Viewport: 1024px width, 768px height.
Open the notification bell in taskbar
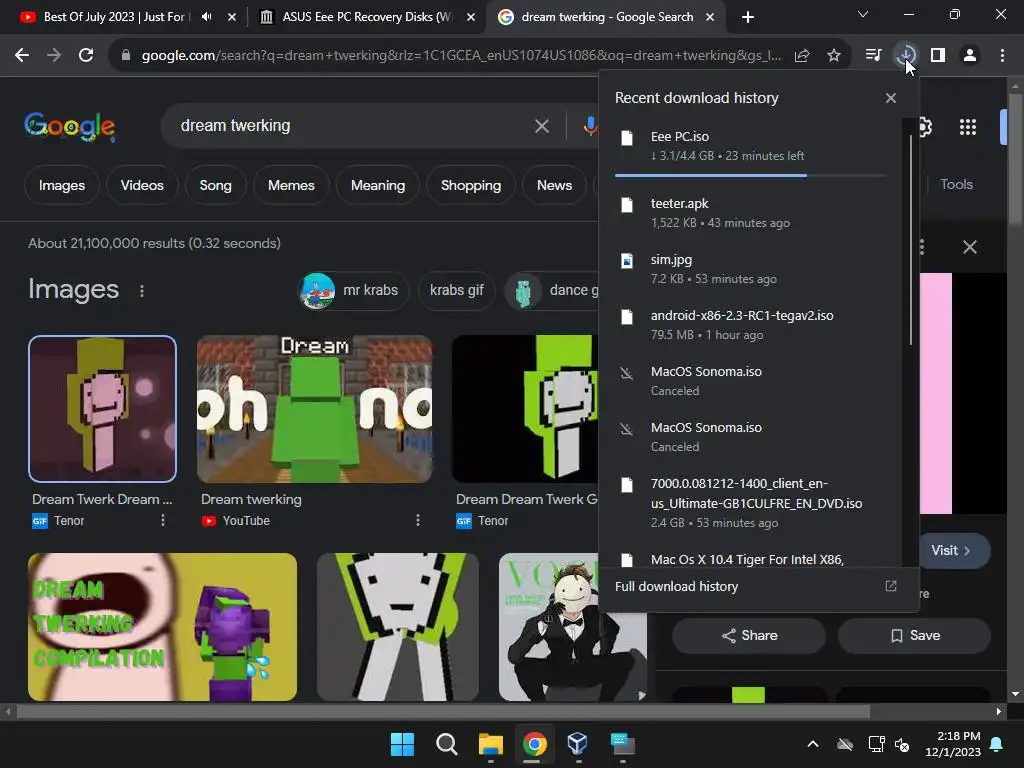click(997, 744)
